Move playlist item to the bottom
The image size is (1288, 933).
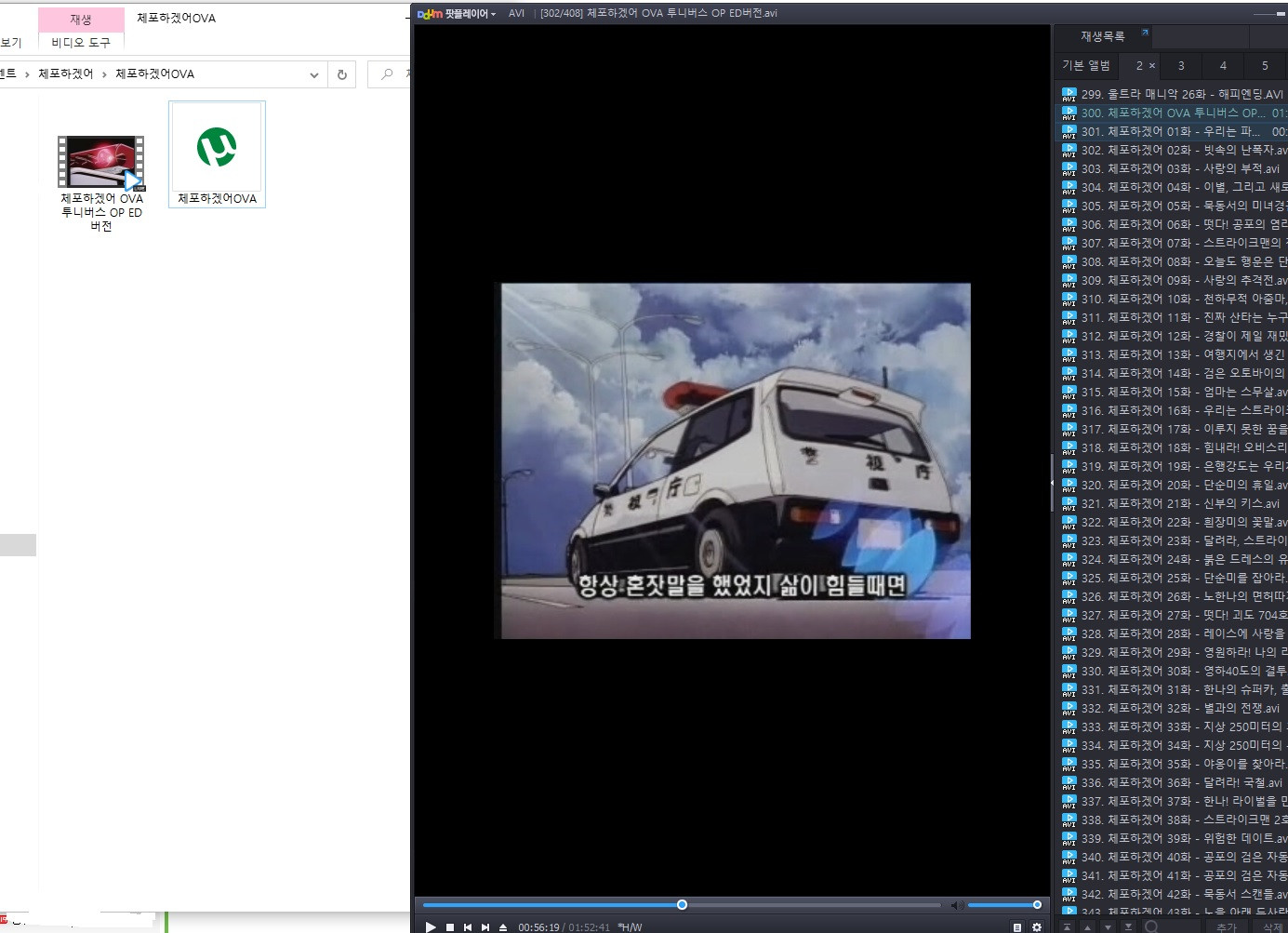pyautogui.click(x=1128, y=926)
